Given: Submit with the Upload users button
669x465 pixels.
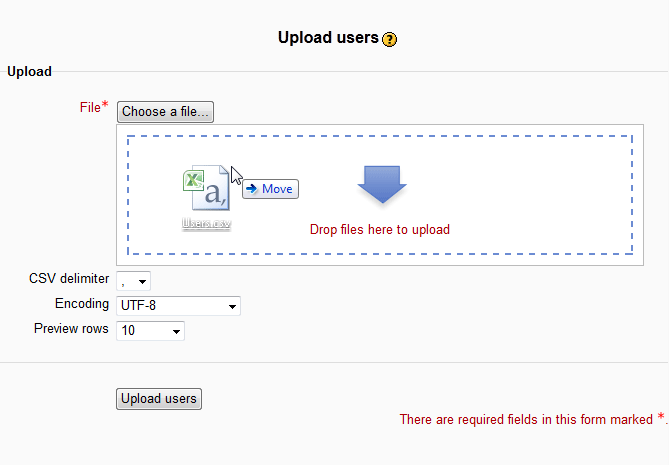Looking at the screenshot, I should coord(159,399).
